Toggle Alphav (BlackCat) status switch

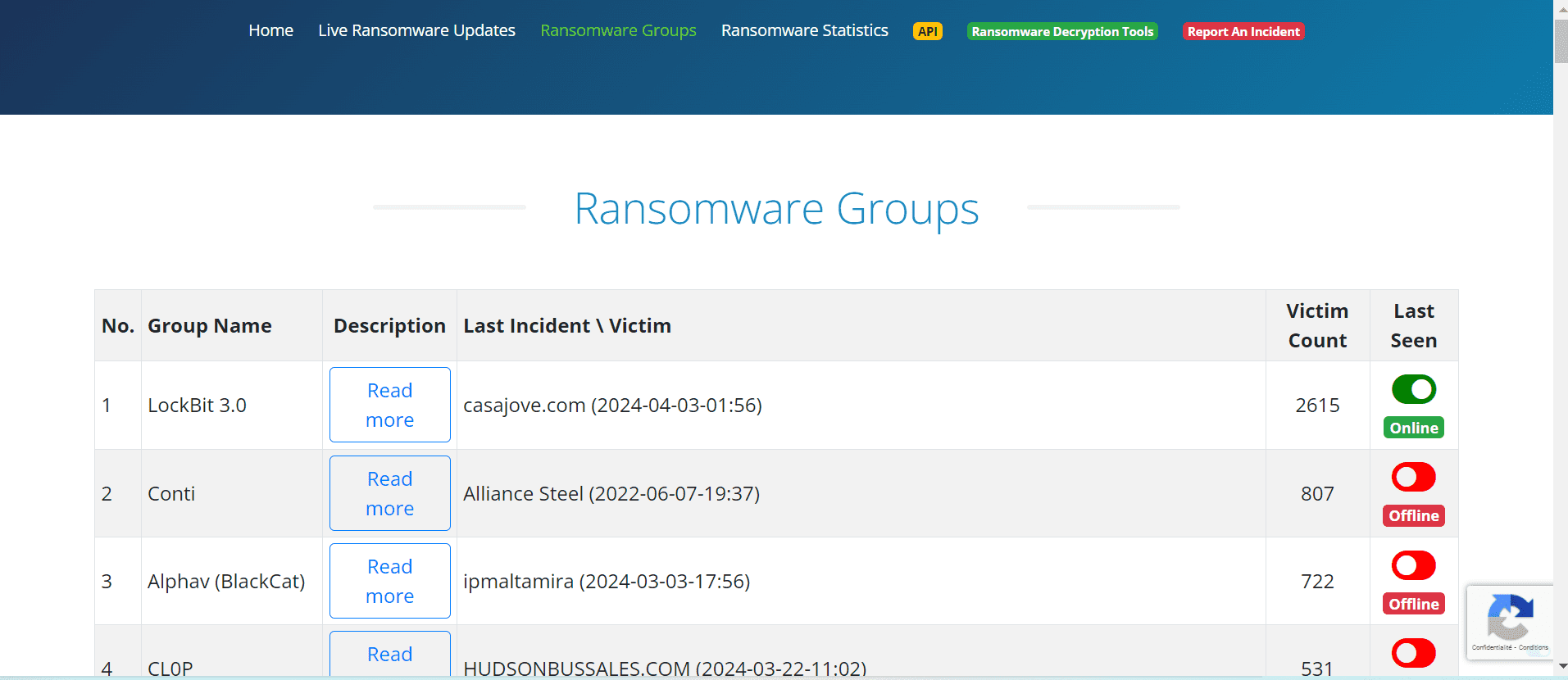[1414, 565]
